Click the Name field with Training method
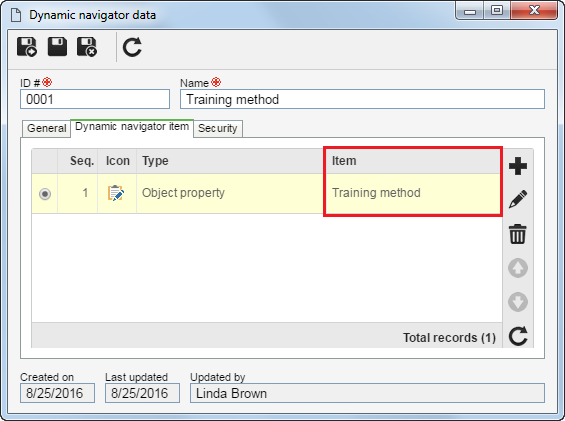 [x=362, y=99]
